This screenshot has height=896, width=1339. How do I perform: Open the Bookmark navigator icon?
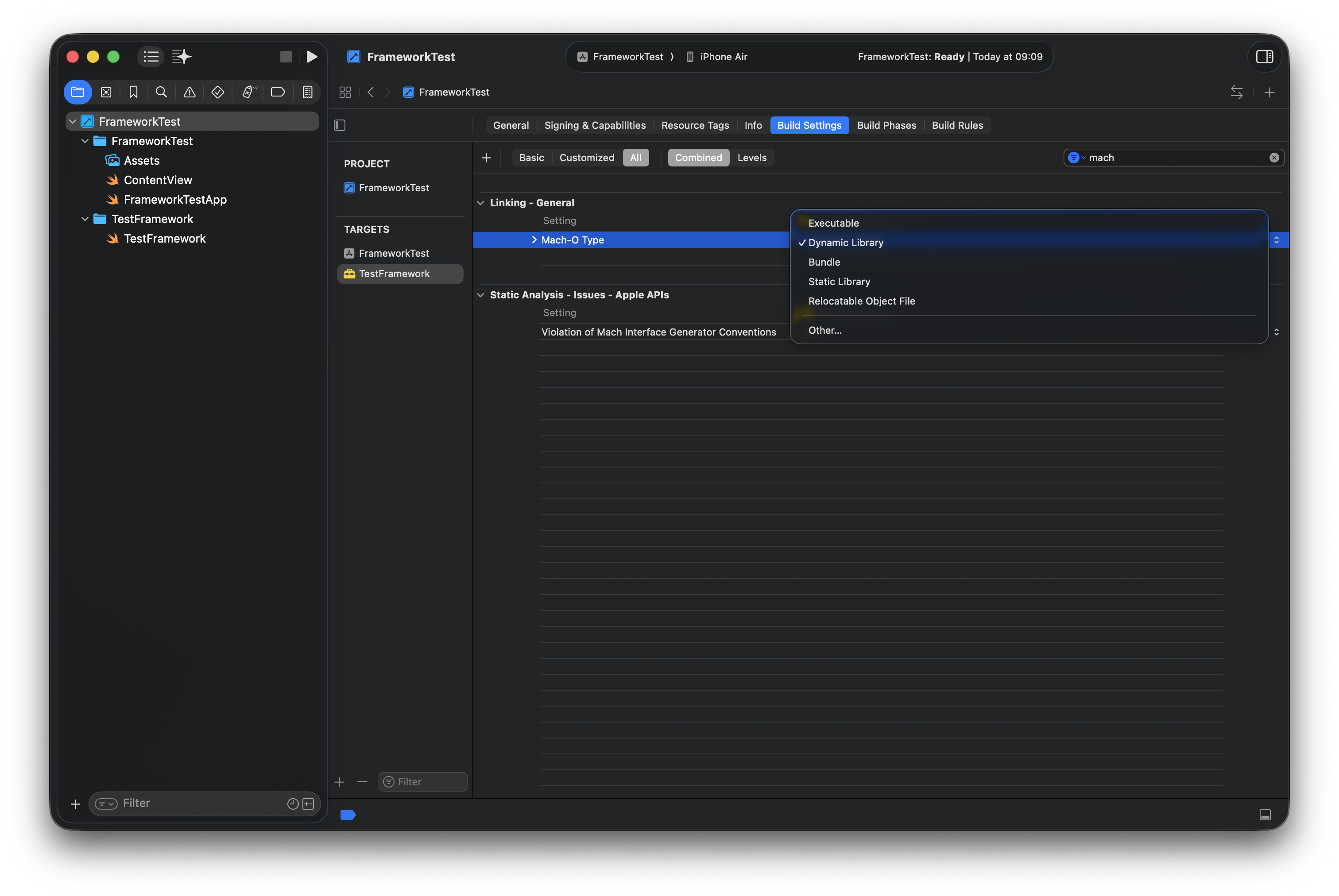point(133,92)
